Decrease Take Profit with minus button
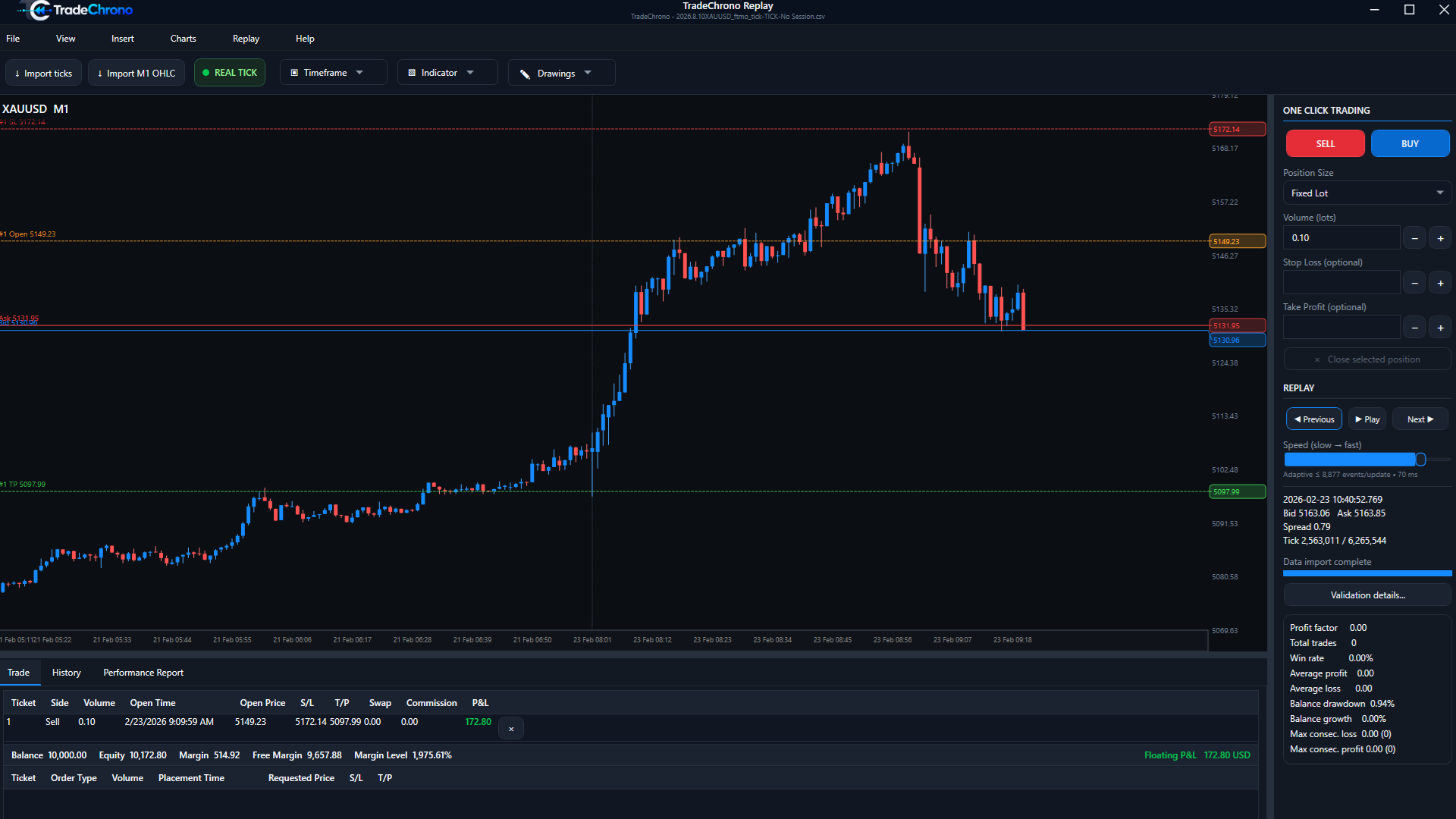1456x819 pixels. 1414,328
